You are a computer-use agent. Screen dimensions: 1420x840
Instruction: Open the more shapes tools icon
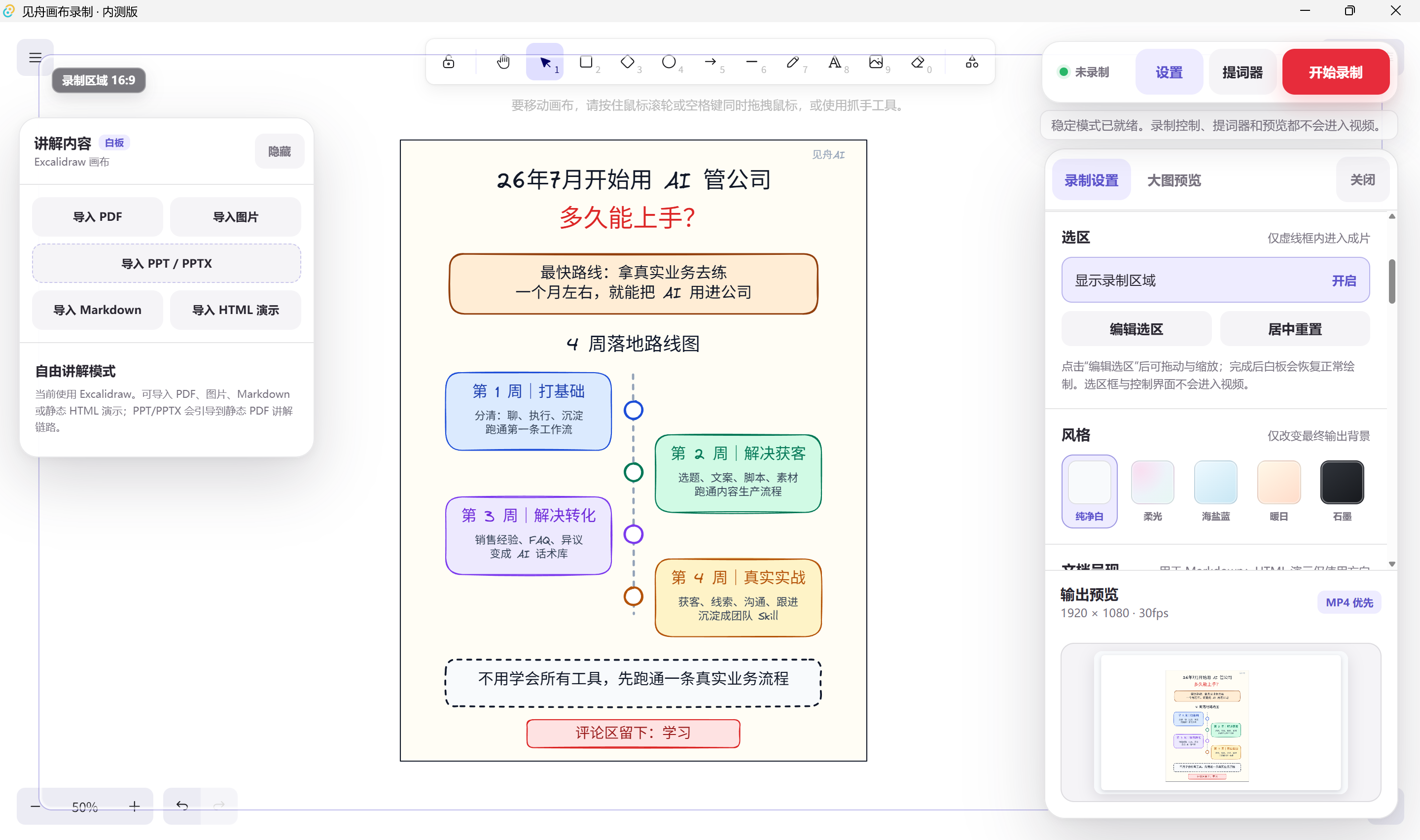tap(972, 62)
